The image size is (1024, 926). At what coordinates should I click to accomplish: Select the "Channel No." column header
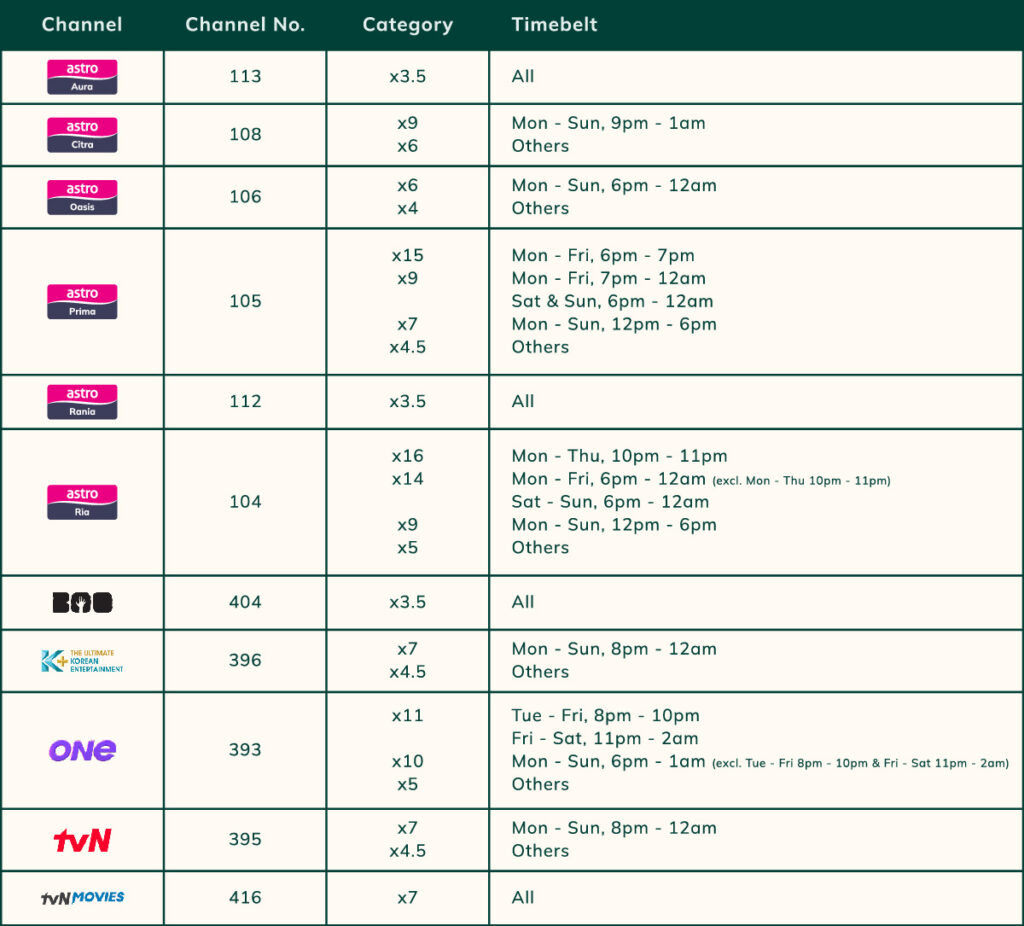[245, 24]
